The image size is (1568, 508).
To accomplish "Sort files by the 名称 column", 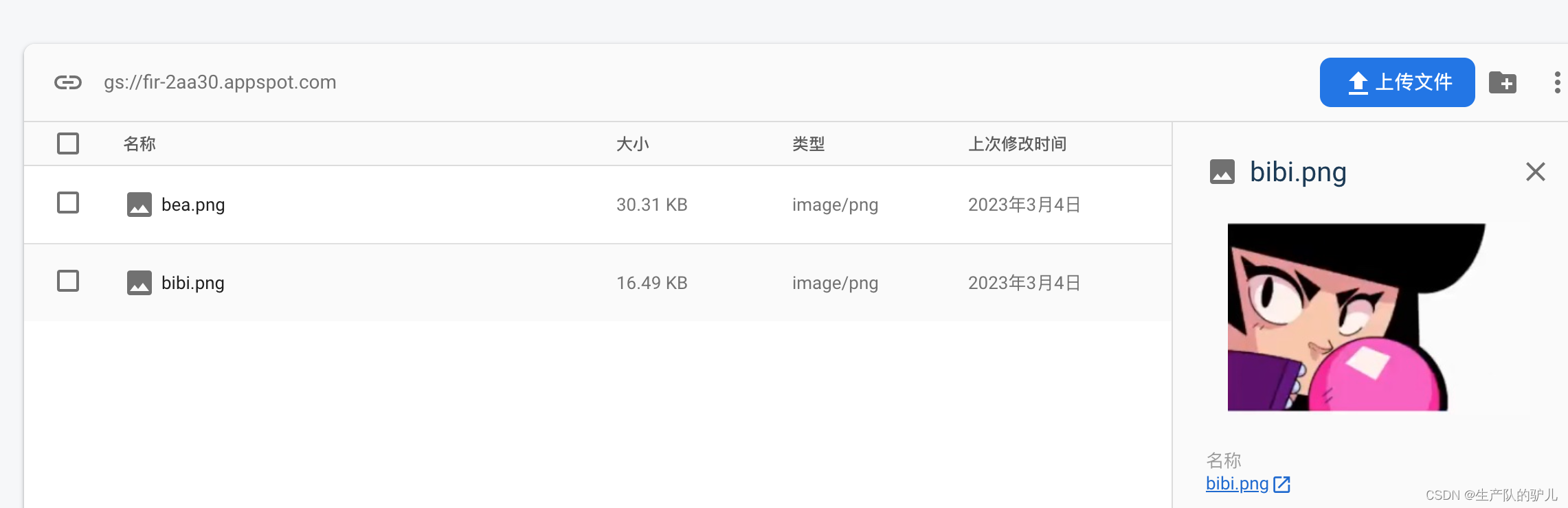I will pyautogui.click(x=139, y=143).
